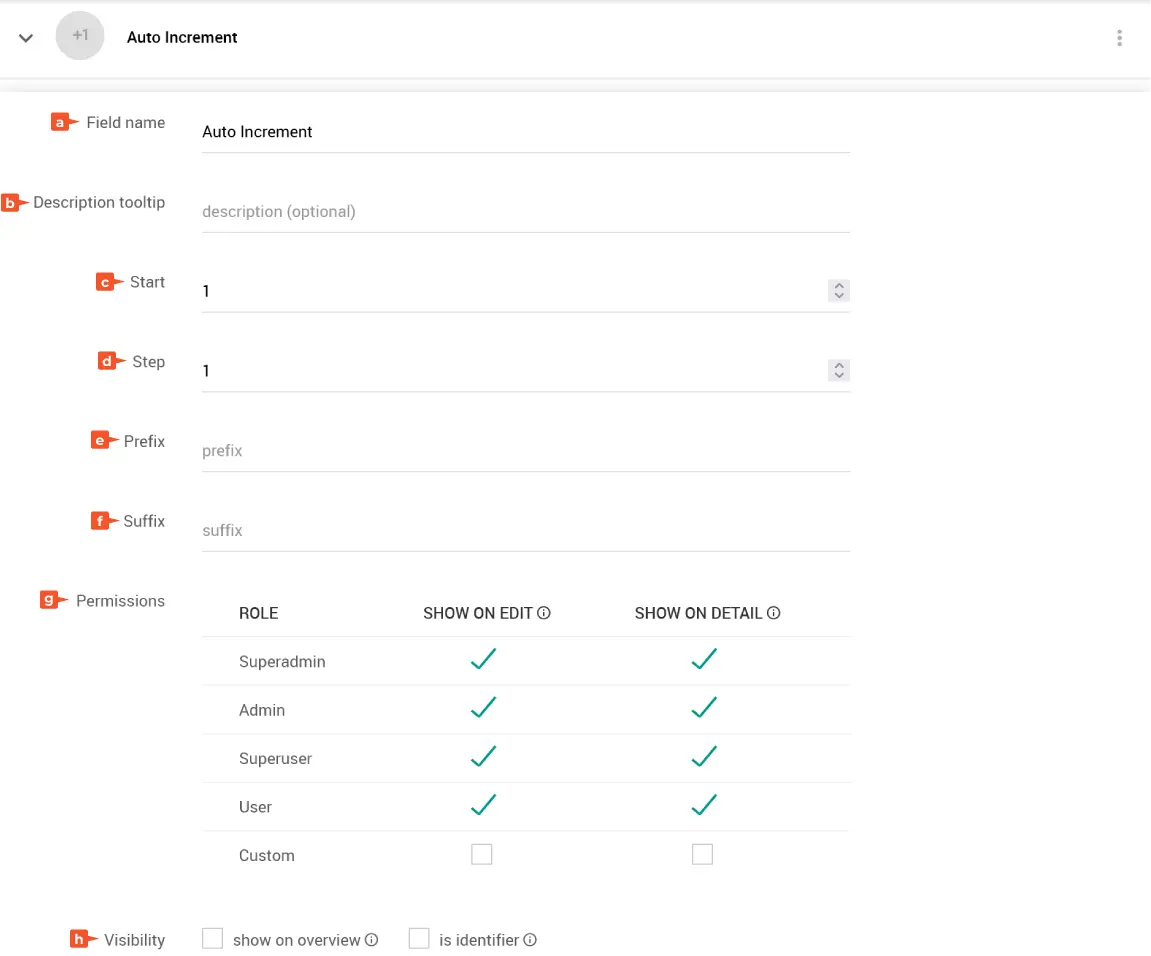Enable Custom role Show on Edit checkbox
This screenshot has height=956, width=1151.
pyautogui.click(x=482, y=854)
